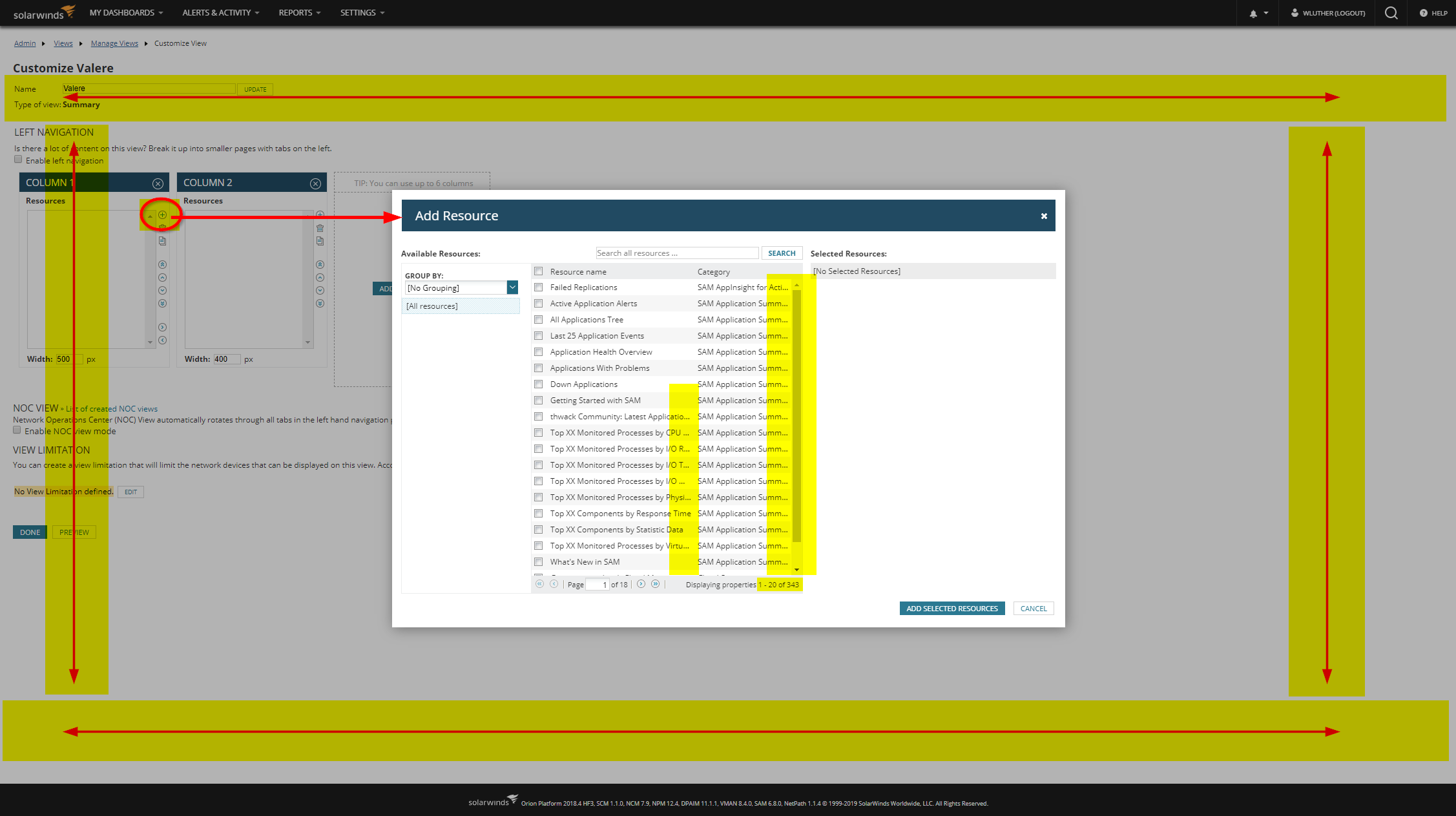
Task: Close the Add Resource dialog
Action: pyautogui.click(x=1044, y=216)
